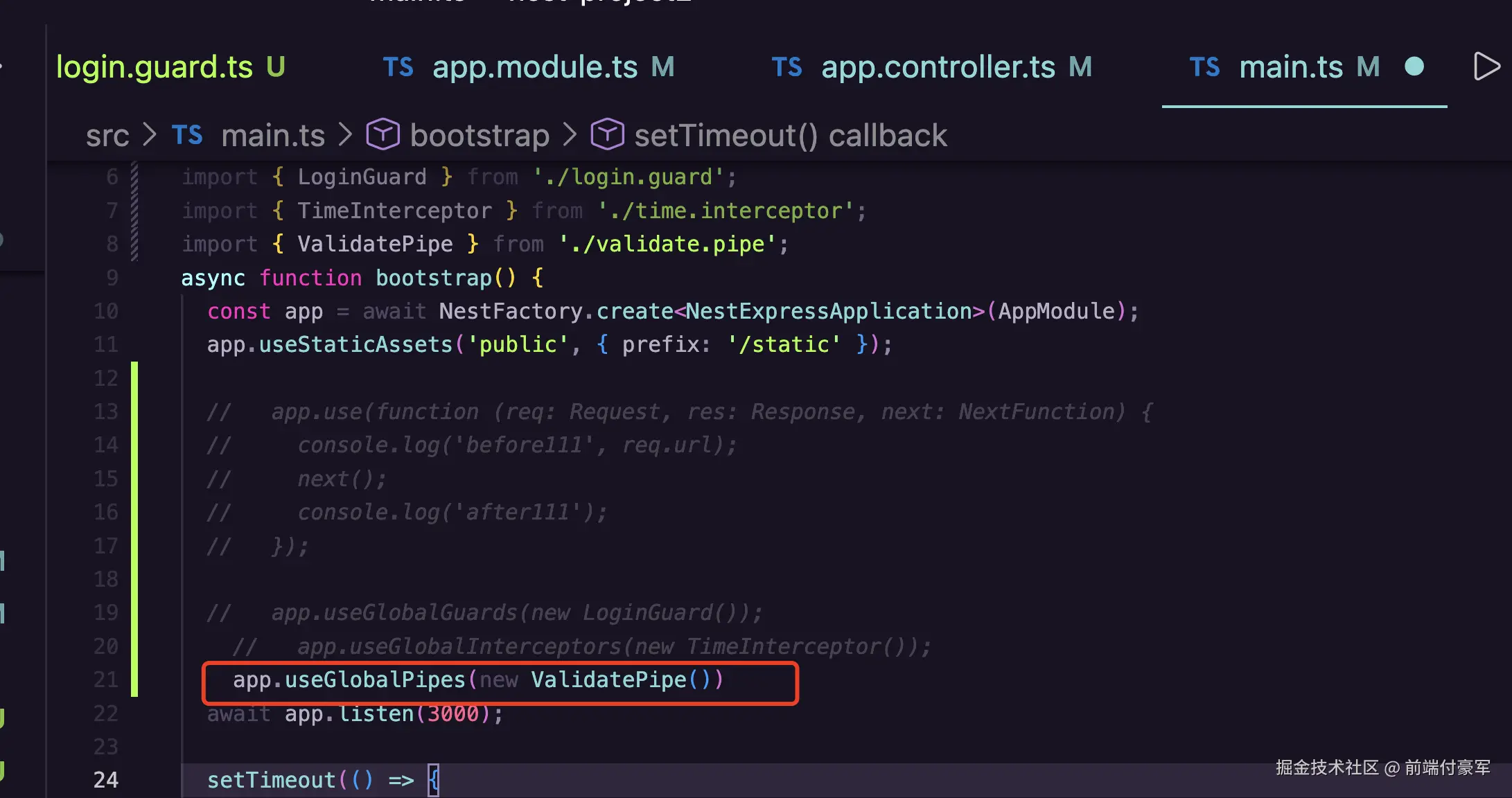Viewport: 1512px width, 798px height.
Task: Click the TS icon on app.controller.ts tab
Action: tap(786, 67)
